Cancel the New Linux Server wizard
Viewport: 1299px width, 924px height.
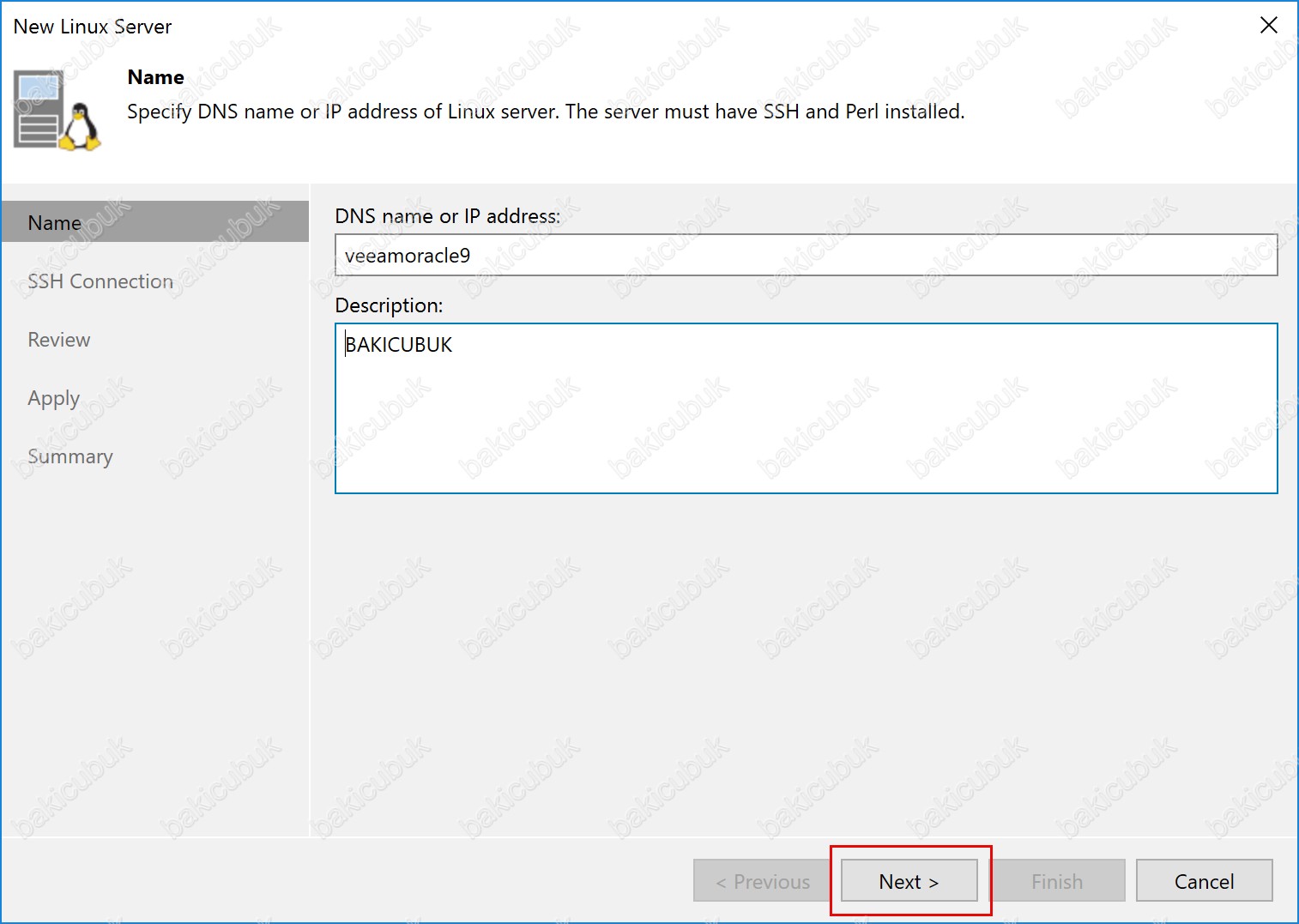pyautogui.click(x=1204, y=880)
